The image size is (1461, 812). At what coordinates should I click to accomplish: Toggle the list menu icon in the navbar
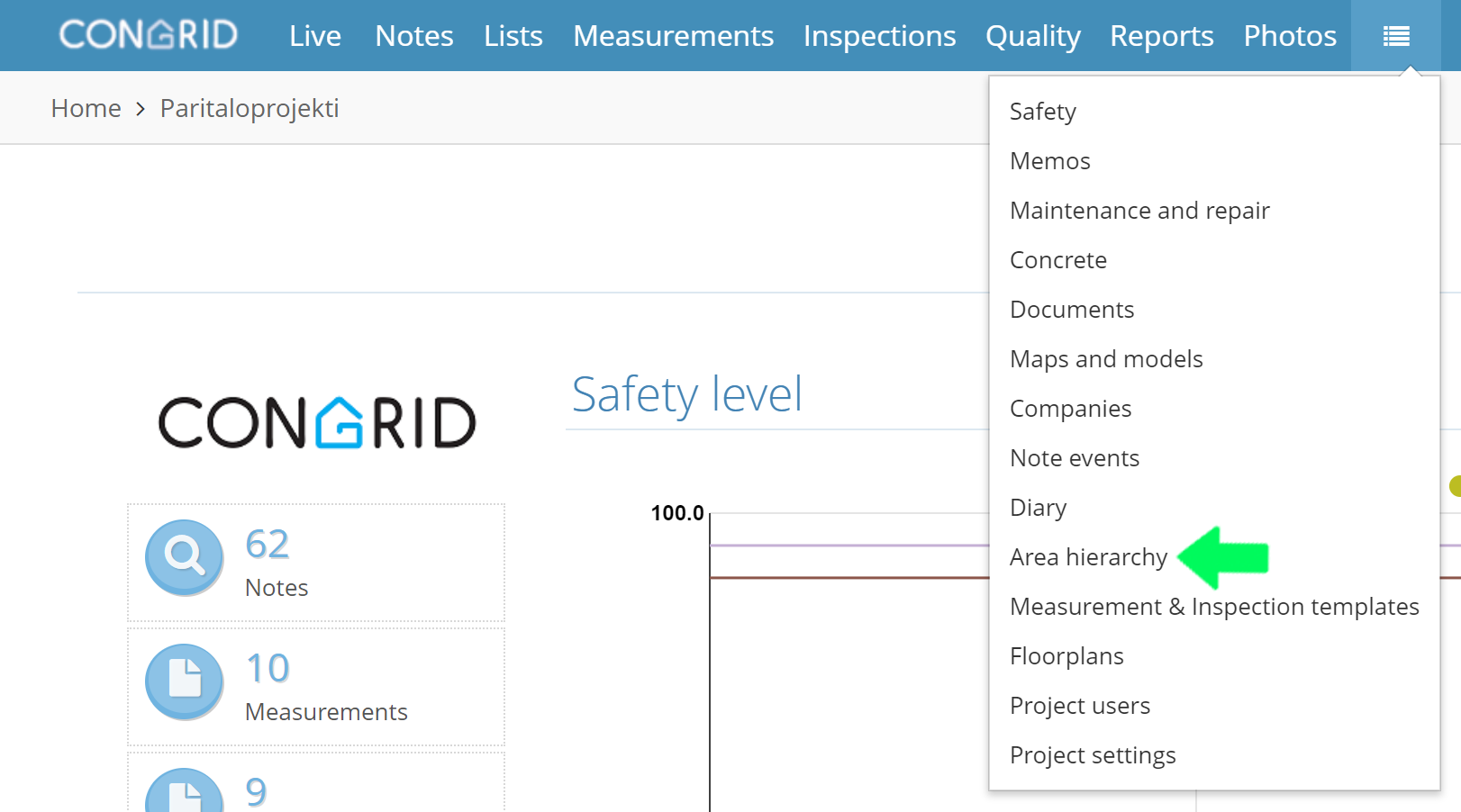(x=1396, y=36)
